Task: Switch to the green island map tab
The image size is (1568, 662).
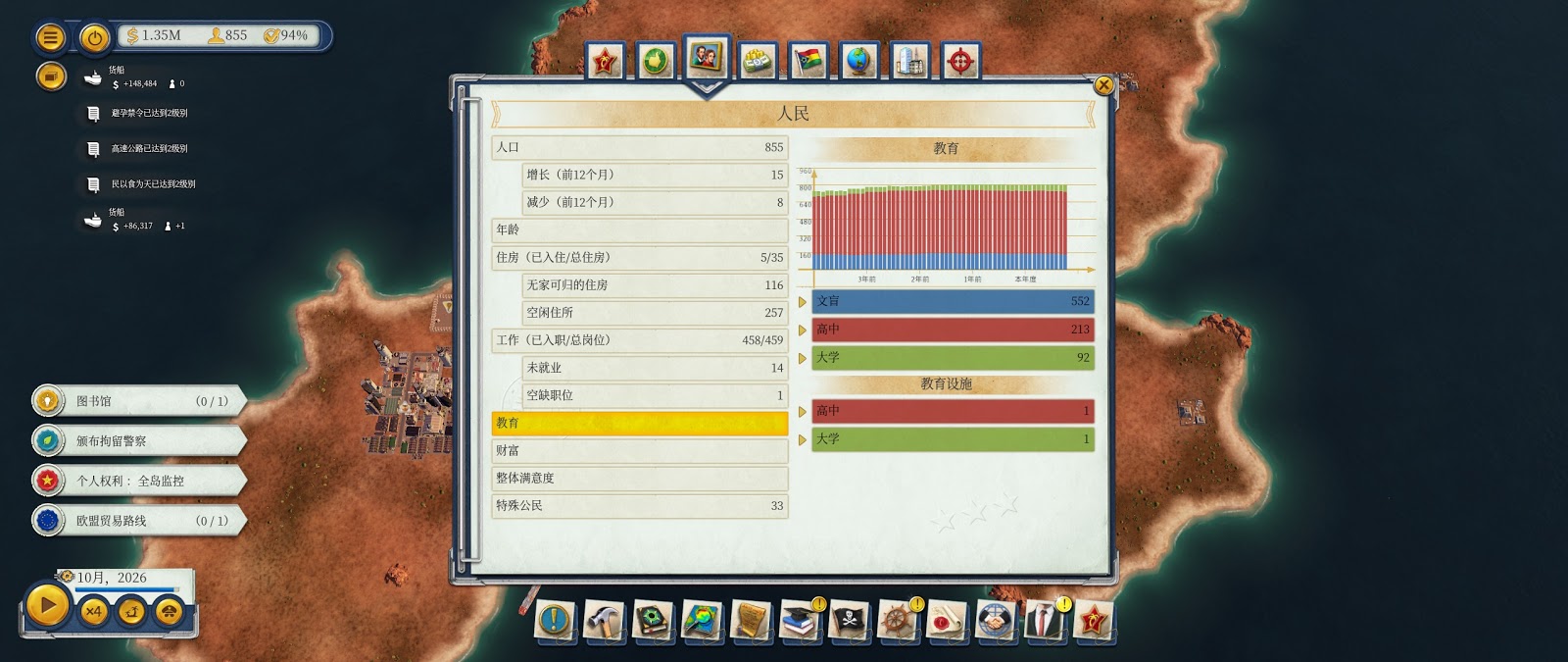Action: tap(656, 62)
